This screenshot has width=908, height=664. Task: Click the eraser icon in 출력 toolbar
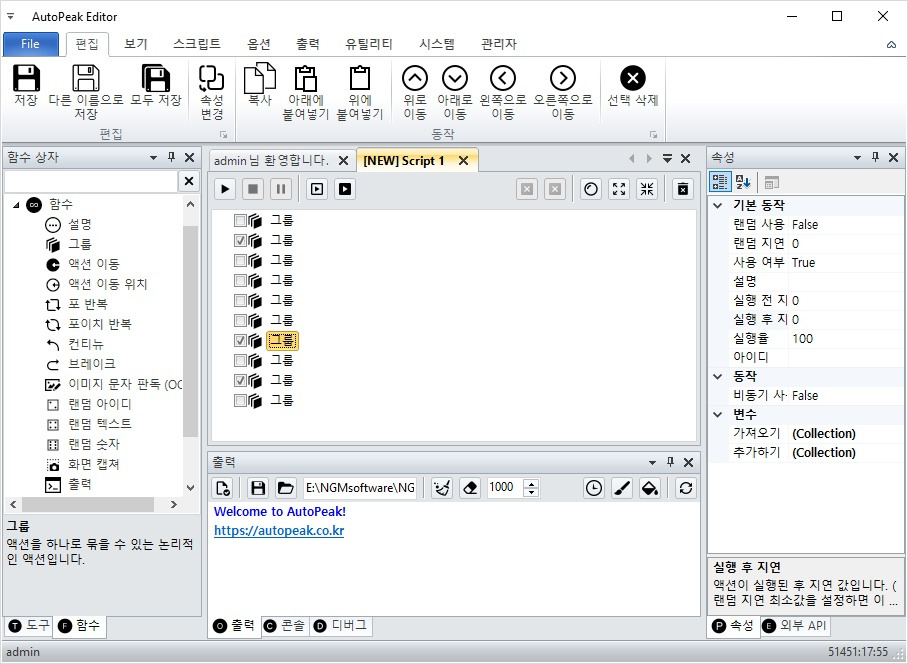coord(470,488)
